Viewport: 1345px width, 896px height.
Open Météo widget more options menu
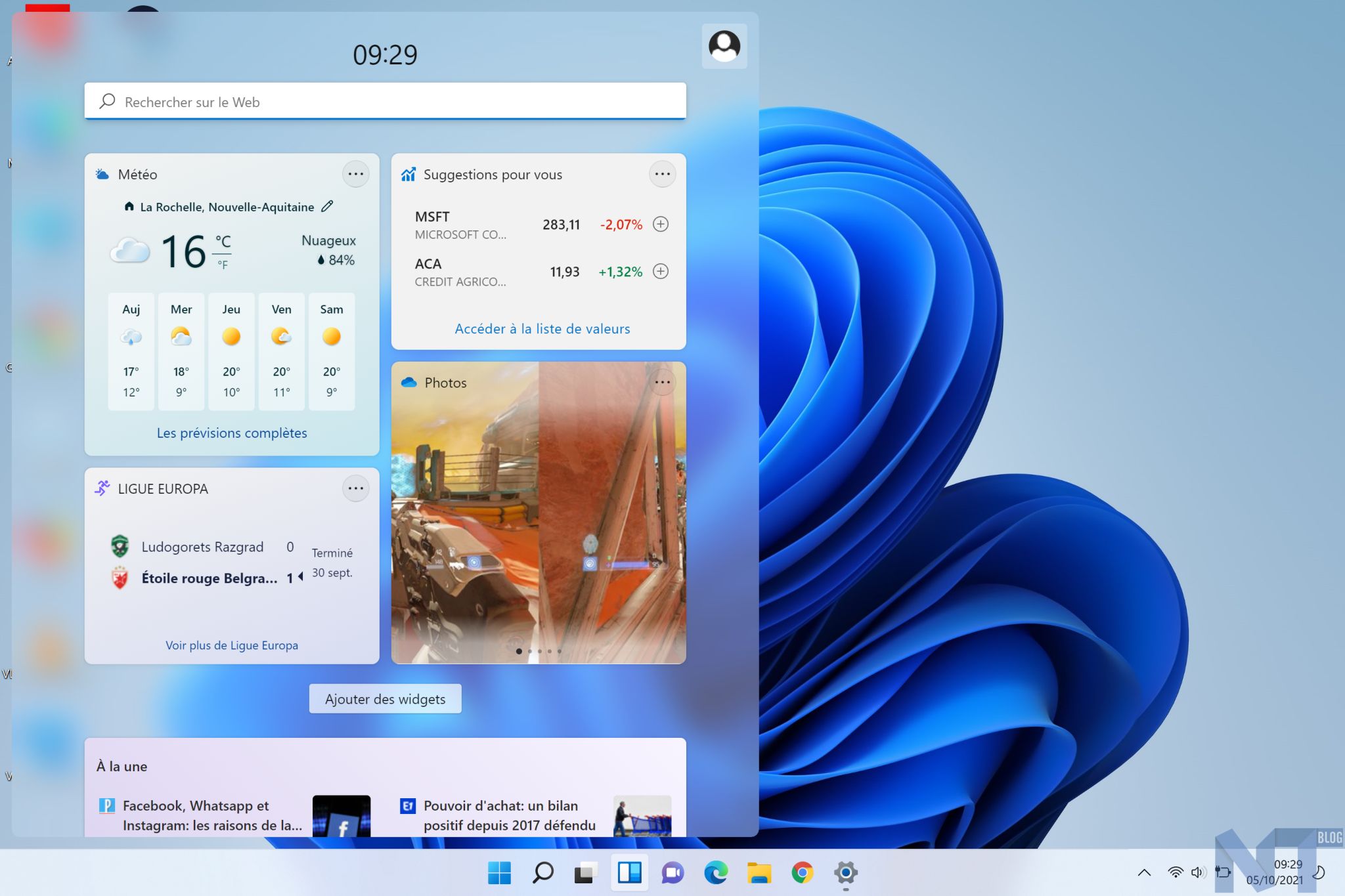(x=355, y=174)
